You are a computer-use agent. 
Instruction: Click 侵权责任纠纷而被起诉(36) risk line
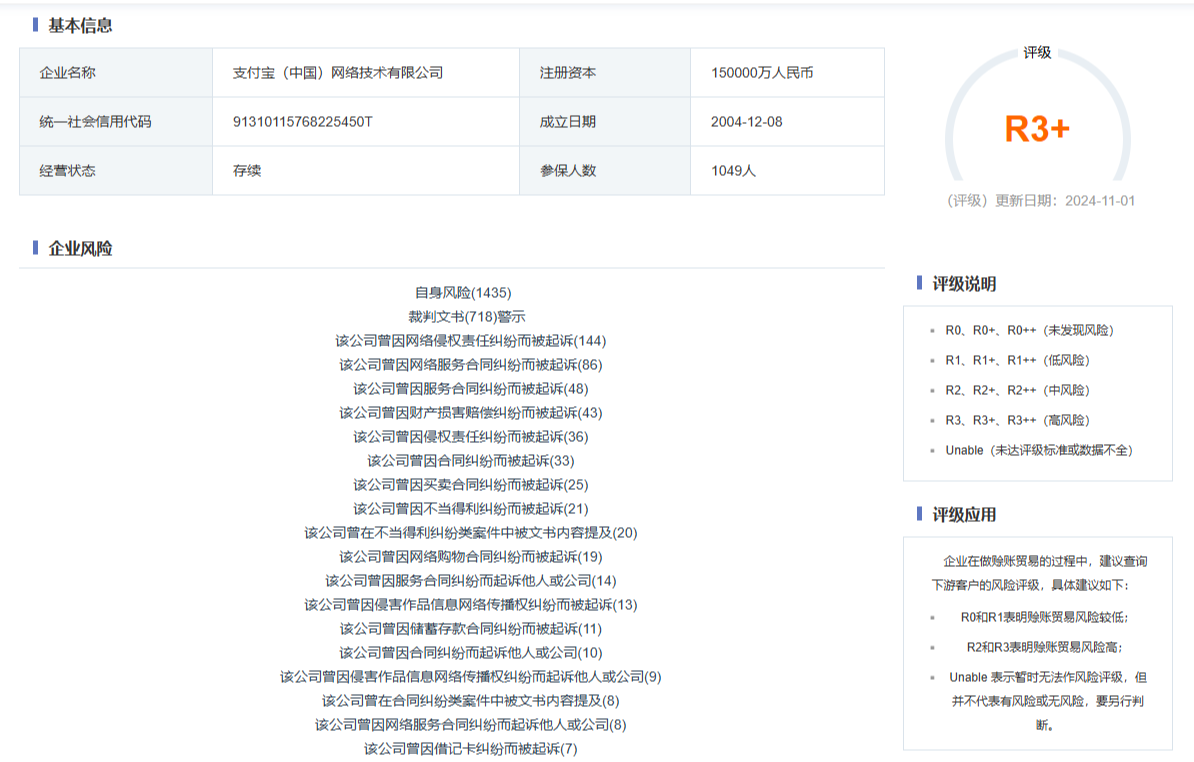click(471, 436)
